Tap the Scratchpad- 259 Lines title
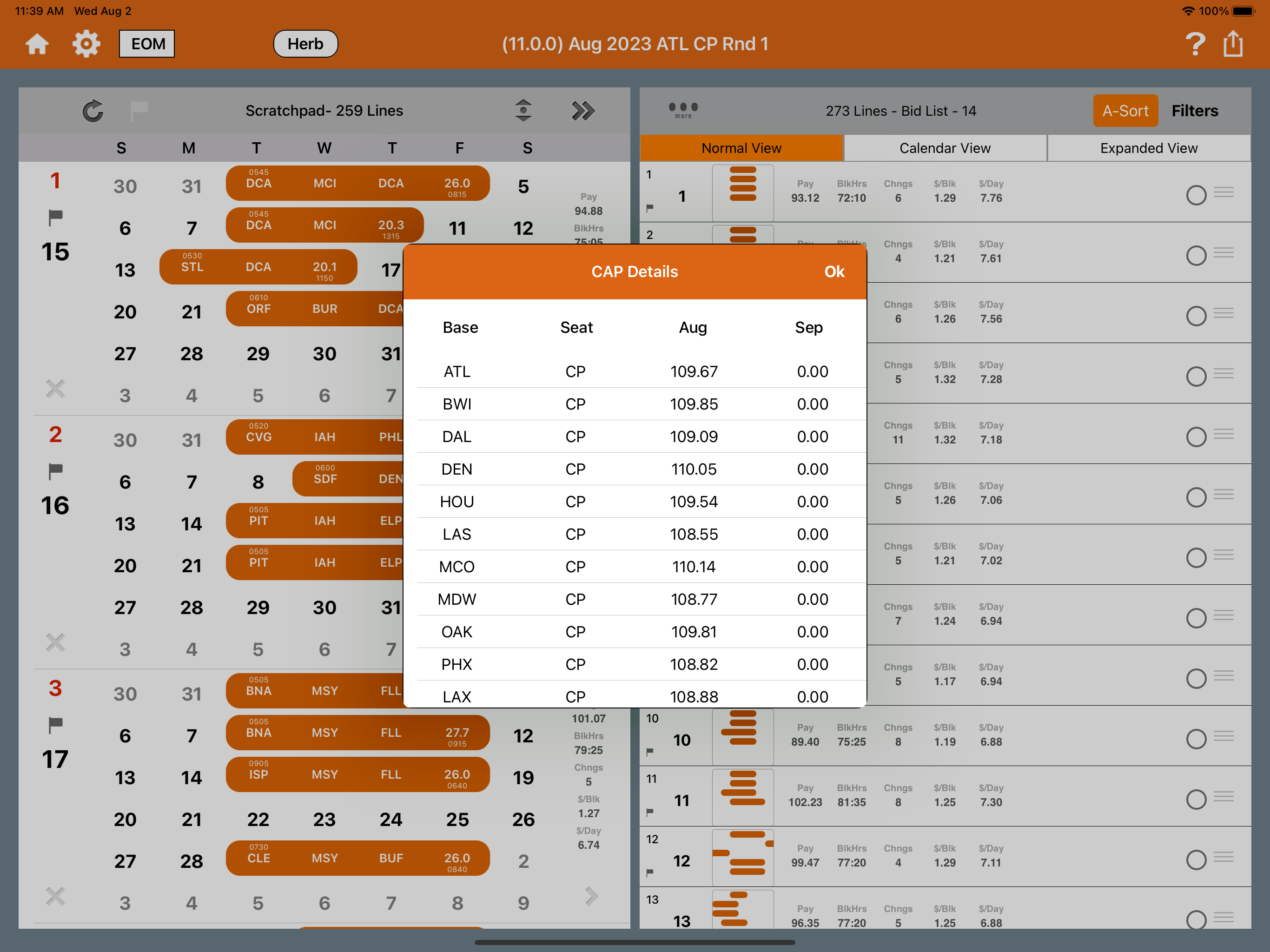Screen dimensions: 1270x952 (324, 111)
